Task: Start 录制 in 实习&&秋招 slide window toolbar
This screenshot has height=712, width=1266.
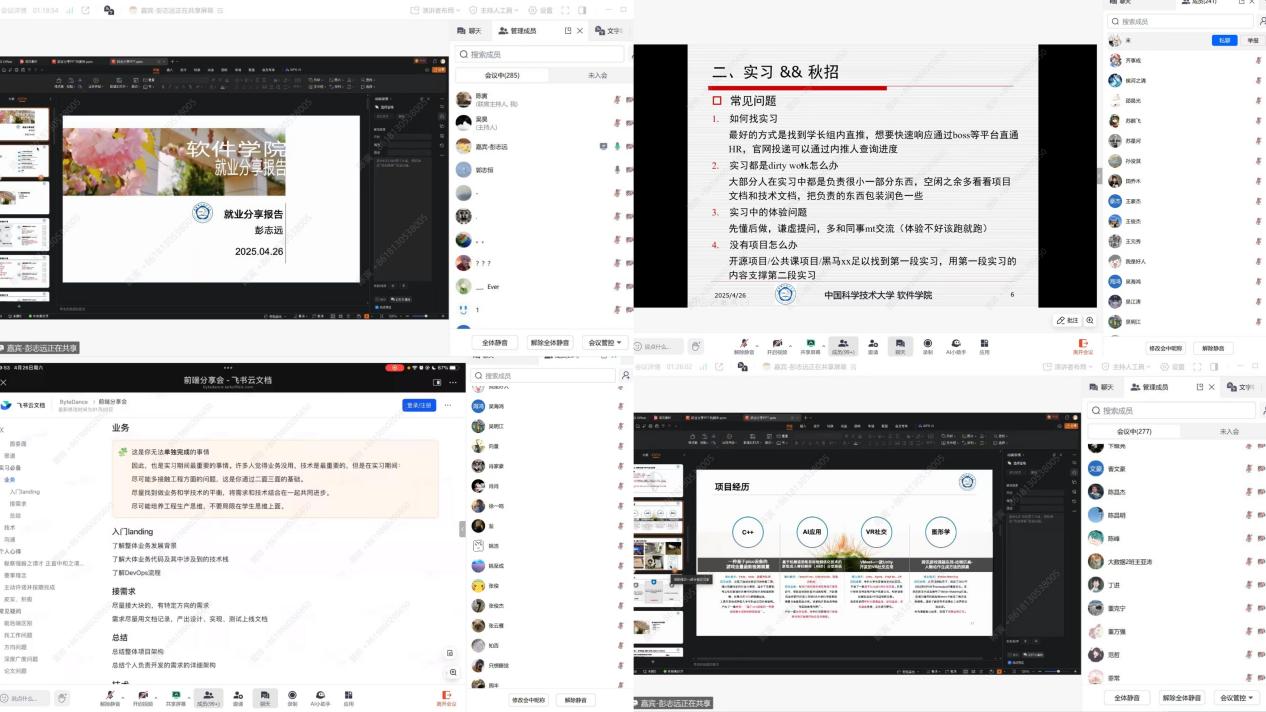Action: (x=928, y=346)
